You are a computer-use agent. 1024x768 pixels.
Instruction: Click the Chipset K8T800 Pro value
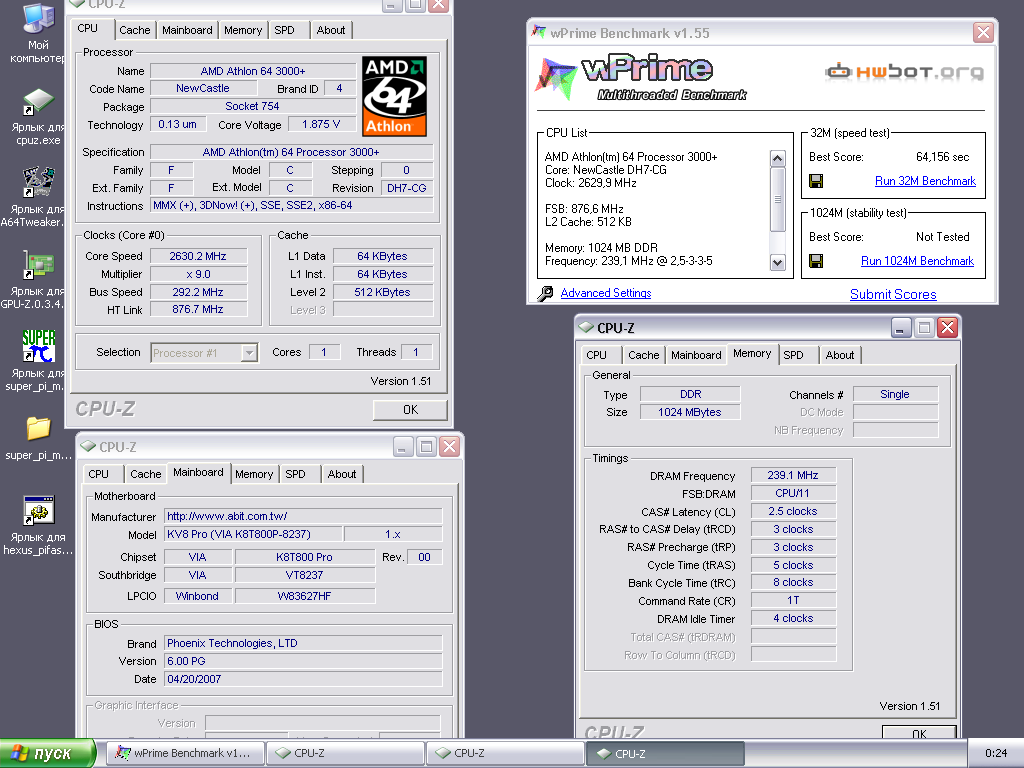point(304,557)
